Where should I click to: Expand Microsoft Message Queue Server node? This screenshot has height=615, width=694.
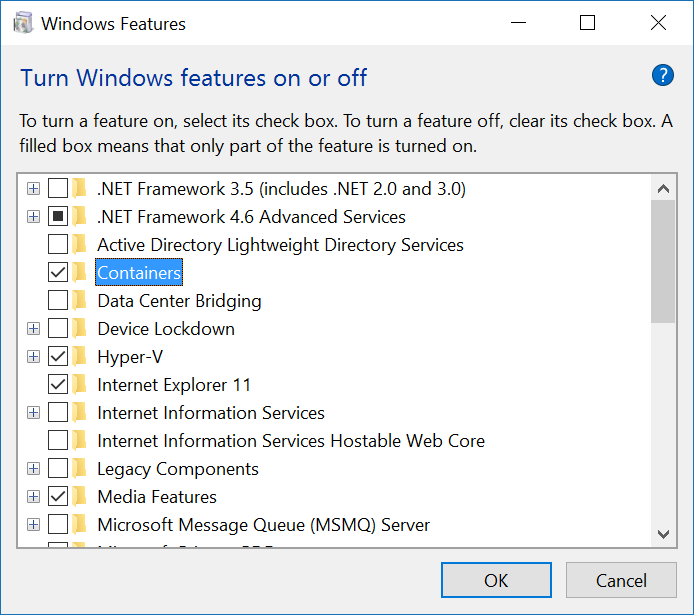click(x=33, y=525)
